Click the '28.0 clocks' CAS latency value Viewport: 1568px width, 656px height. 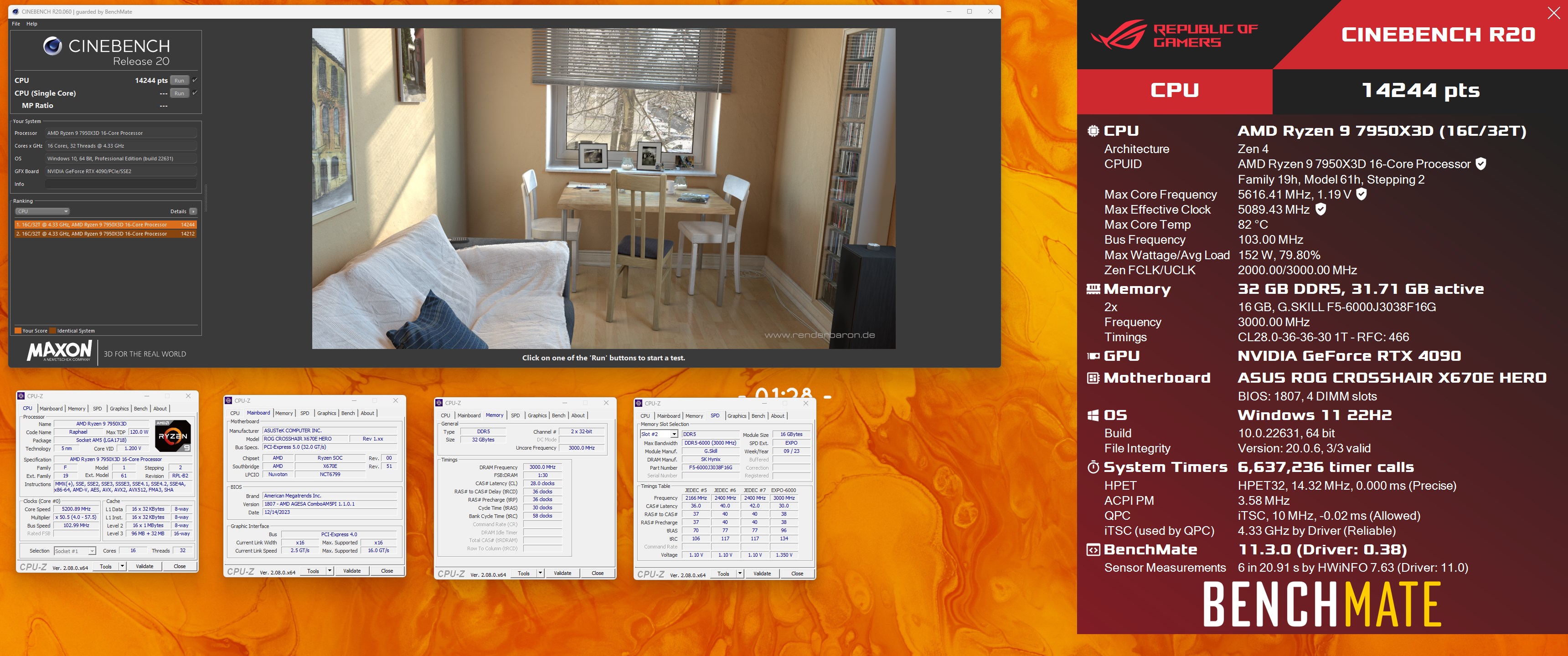tap(542, 483)
